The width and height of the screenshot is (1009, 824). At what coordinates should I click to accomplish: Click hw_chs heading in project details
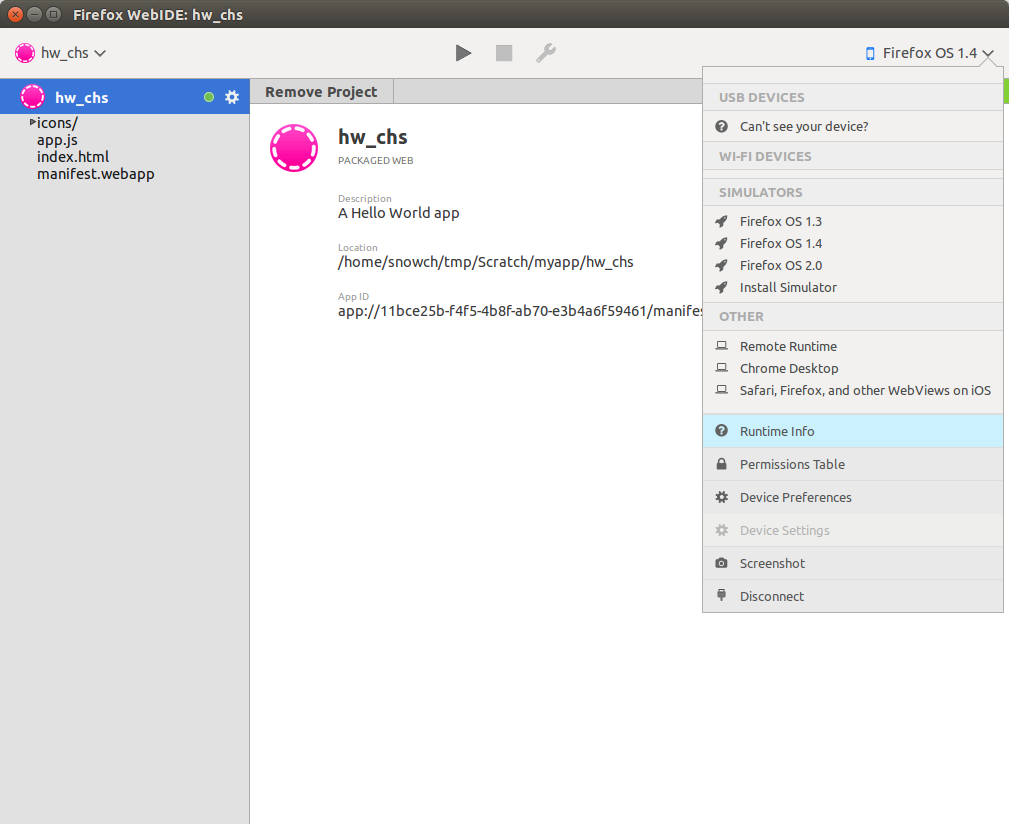coord(373,137)
